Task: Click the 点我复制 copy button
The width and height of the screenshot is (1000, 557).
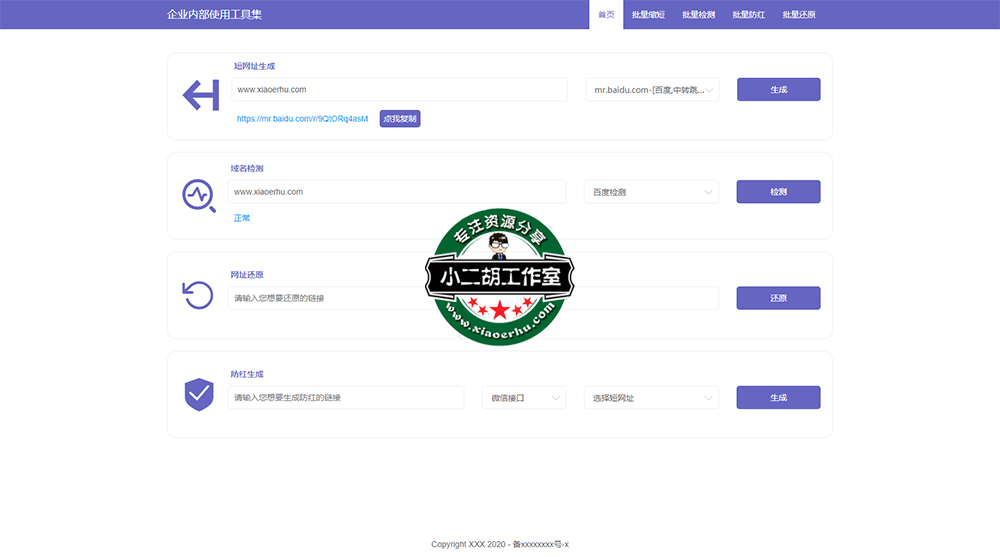Action: tap(400, 119)
